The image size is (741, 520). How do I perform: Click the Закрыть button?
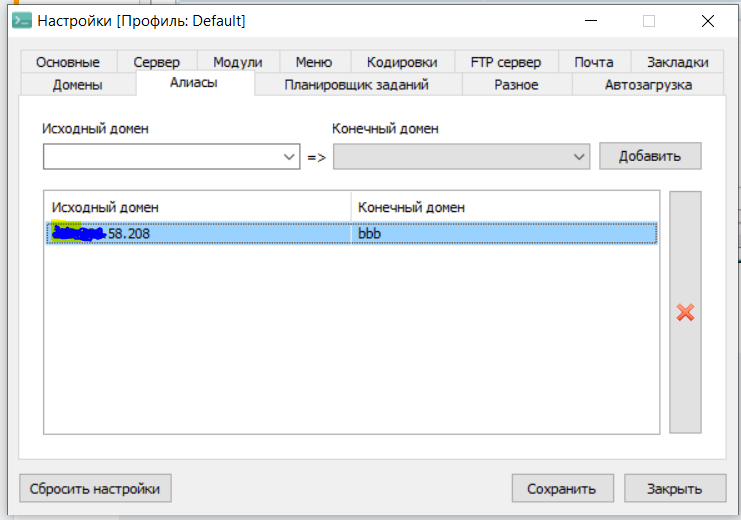[675, 488]
